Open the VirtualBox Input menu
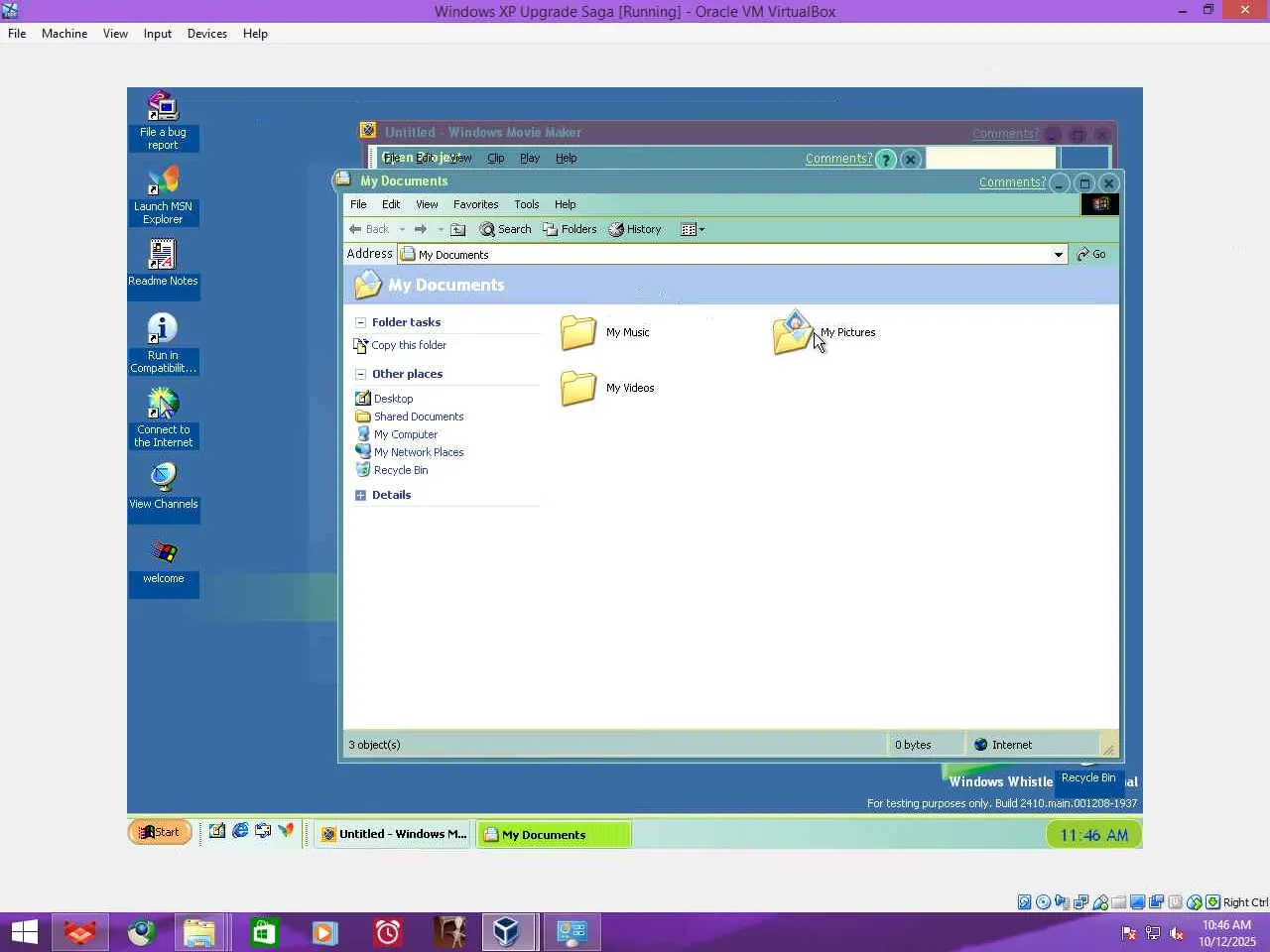Viewport: 1270px width, 952px height. (x=158, y=34)
